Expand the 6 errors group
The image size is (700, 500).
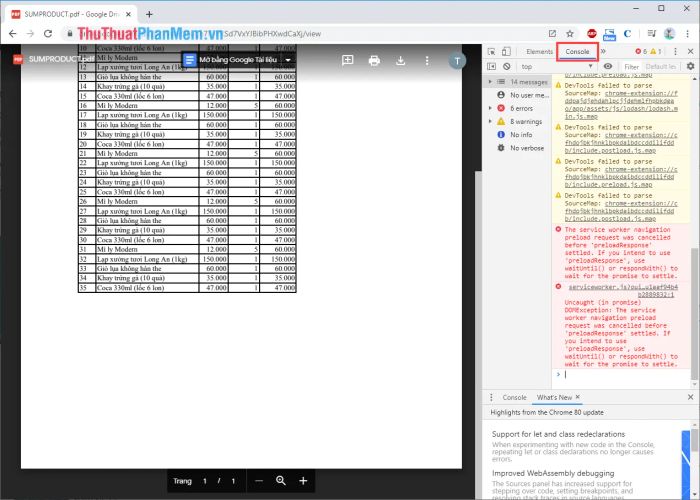tap(490, 108)
